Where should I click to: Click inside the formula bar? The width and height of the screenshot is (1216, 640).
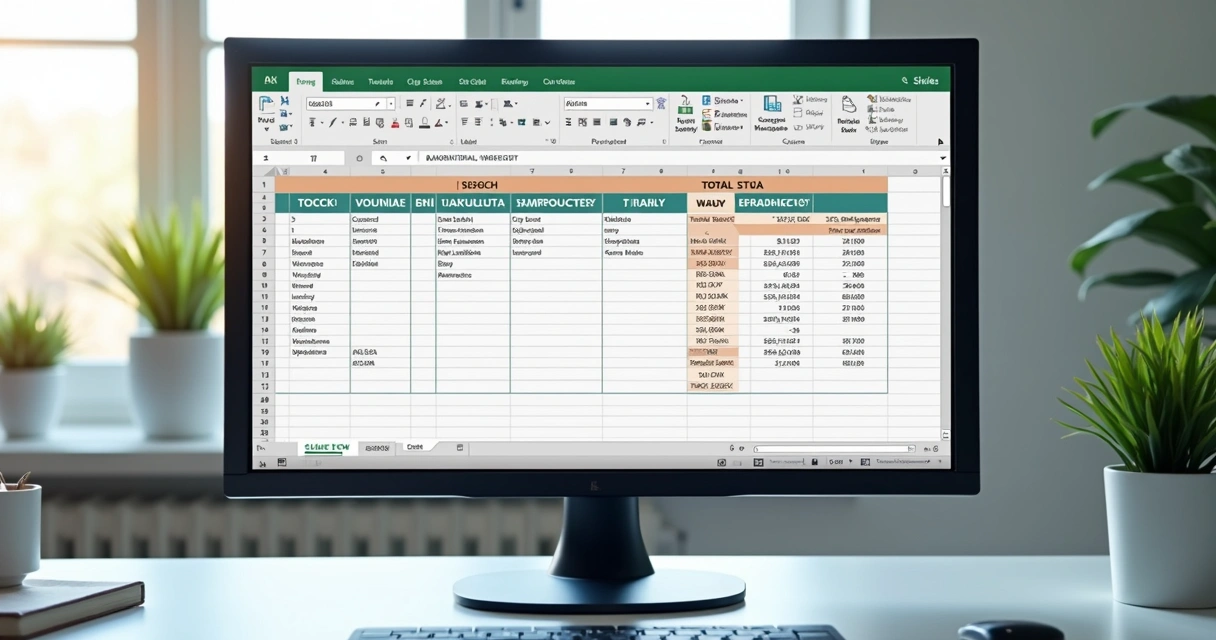coord(600,157)
